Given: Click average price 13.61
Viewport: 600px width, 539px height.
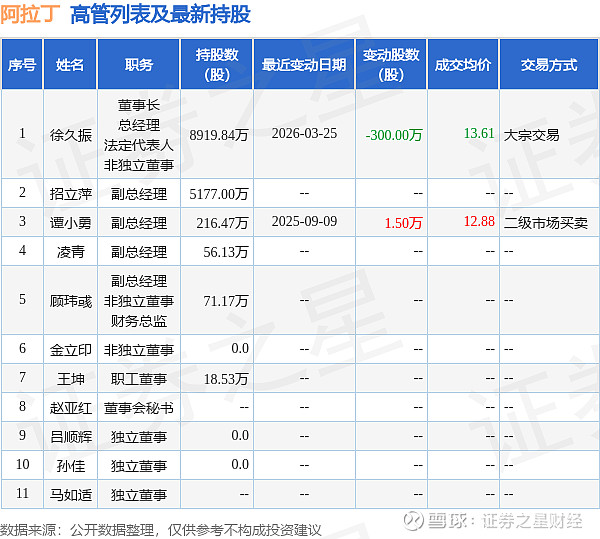Looking at the screenshot, I should [479, 134].
